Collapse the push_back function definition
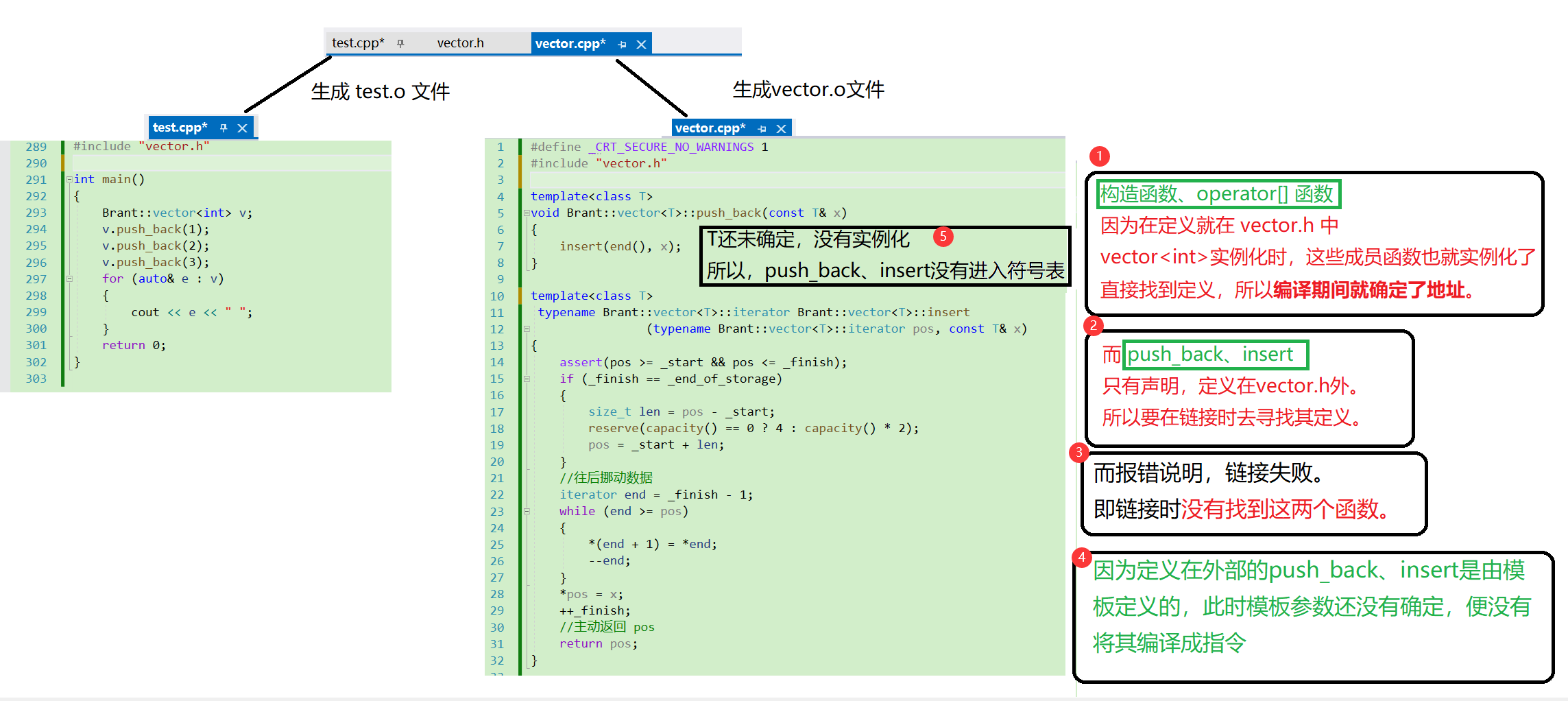This screenshot has width=1568, height=701. (x=527, y=213)
